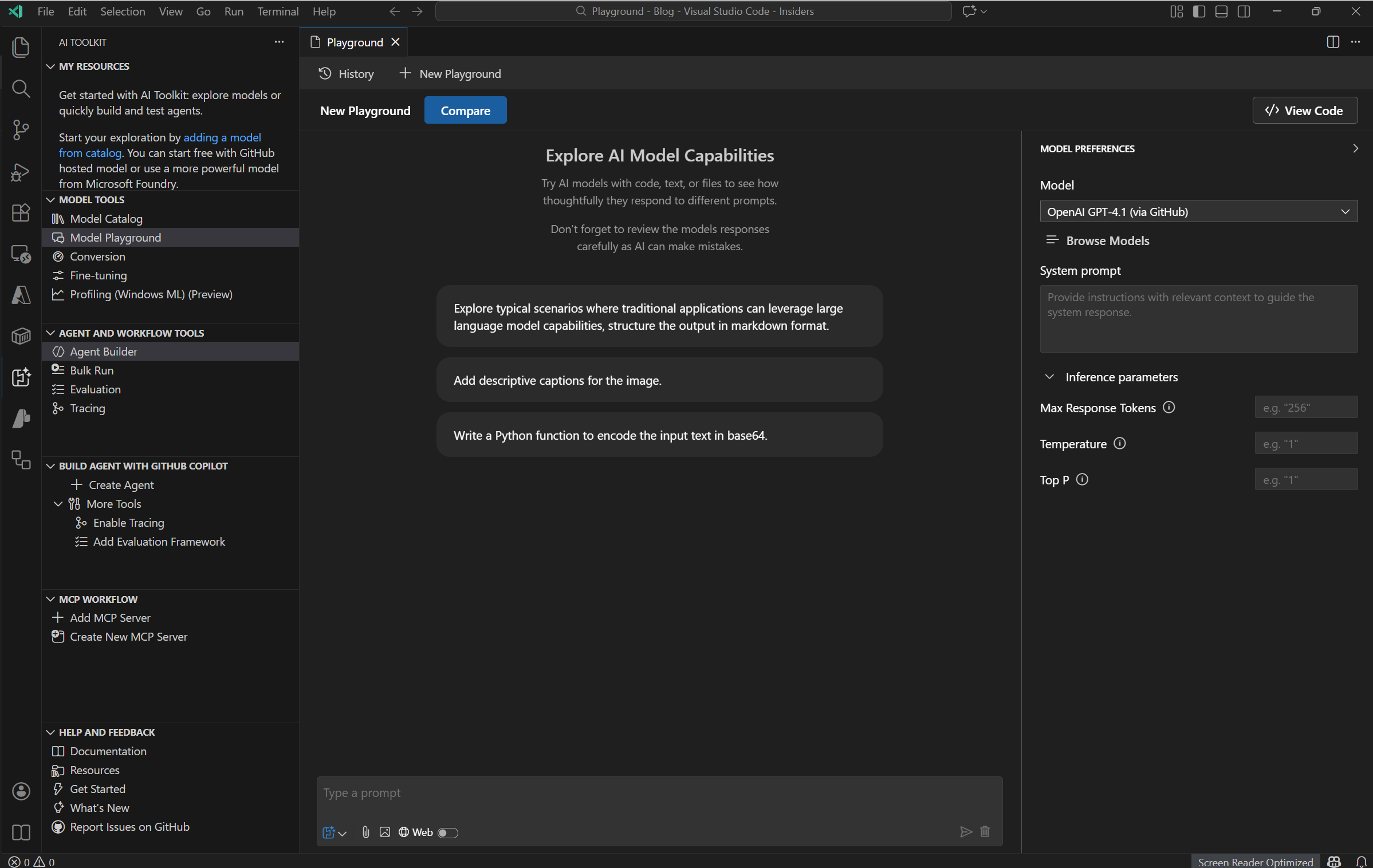The image size is (1373, 868).
Task: Click the send prompt arrow icon
Action: (966, 831)
